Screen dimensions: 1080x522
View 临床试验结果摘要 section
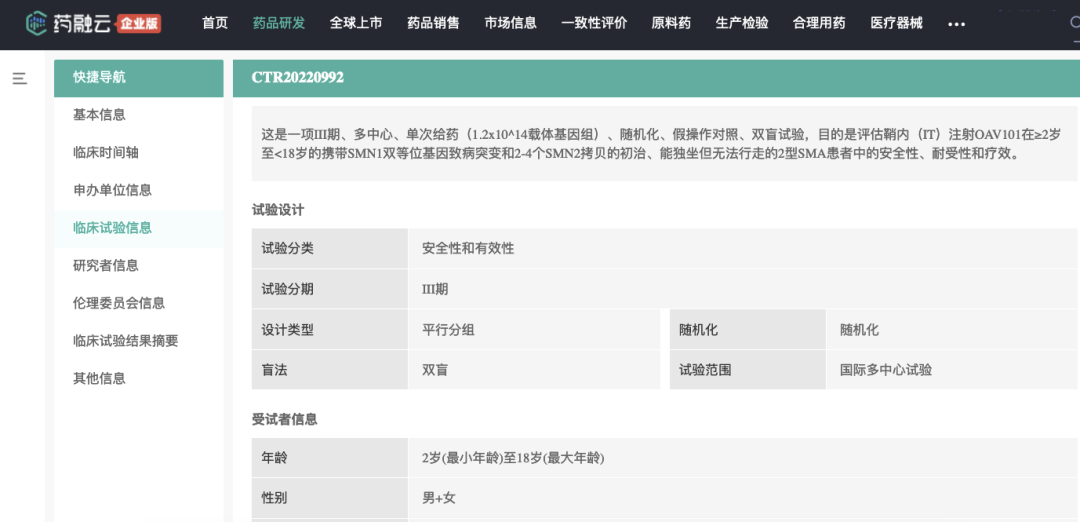(126, 341)
